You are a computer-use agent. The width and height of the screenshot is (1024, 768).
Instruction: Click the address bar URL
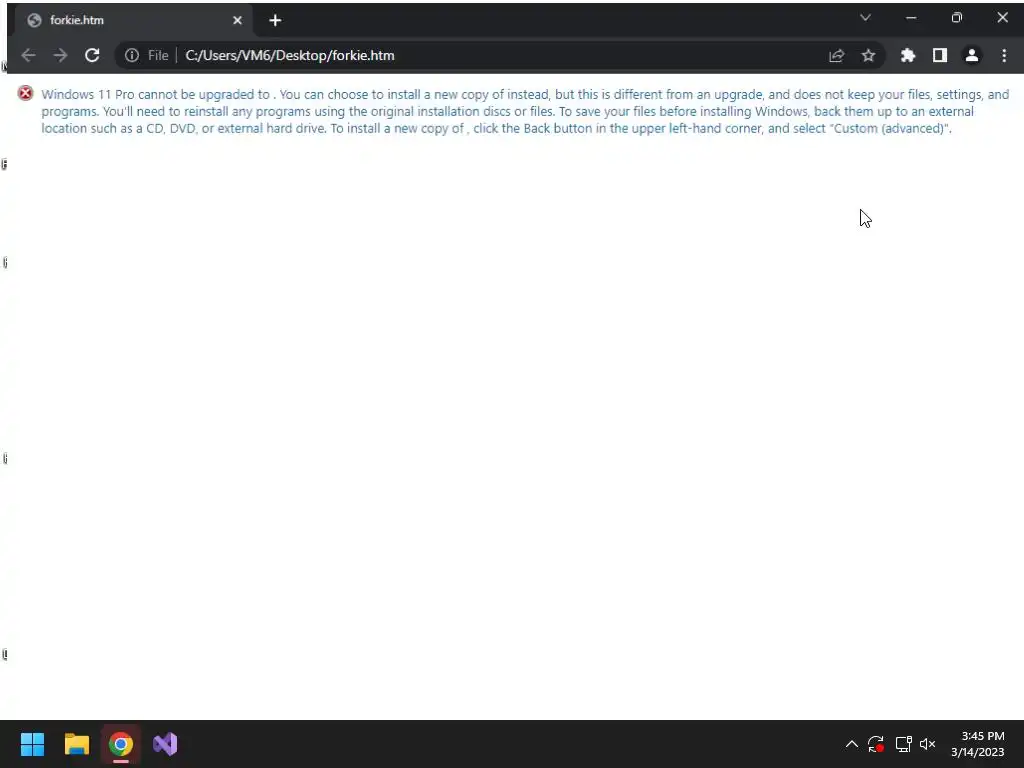[x=290, y=56]
